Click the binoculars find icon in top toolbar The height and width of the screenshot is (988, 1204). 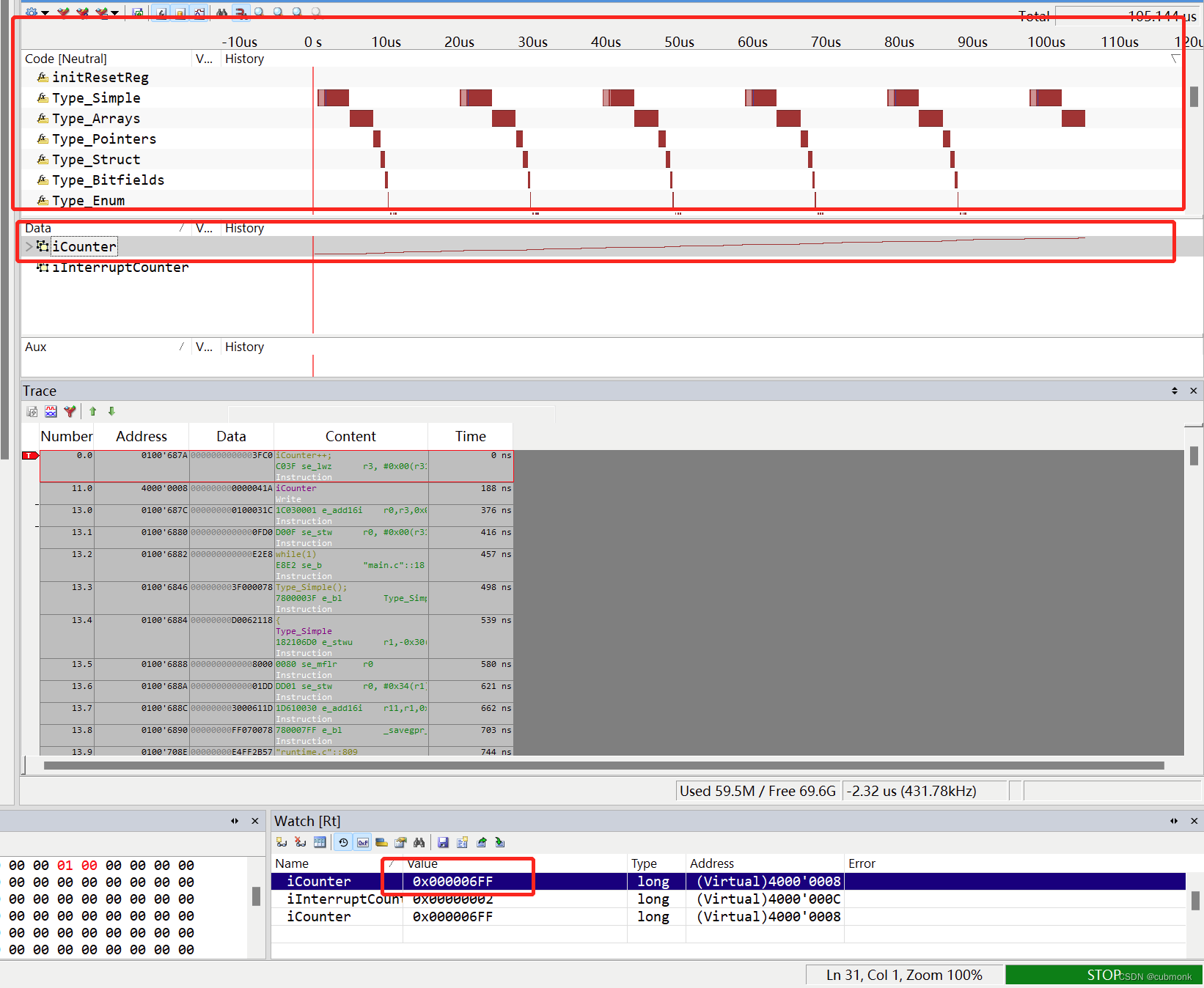click(221, 12)
